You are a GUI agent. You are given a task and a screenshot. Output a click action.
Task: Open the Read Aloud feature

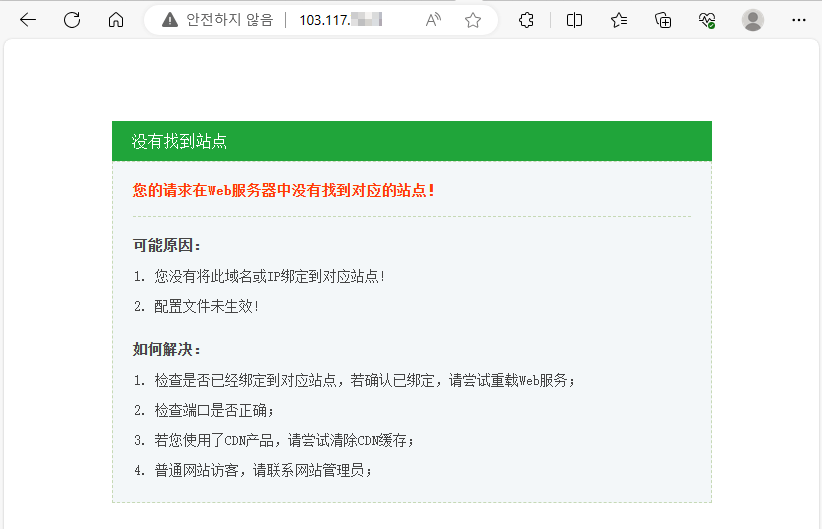coord(433,20)
